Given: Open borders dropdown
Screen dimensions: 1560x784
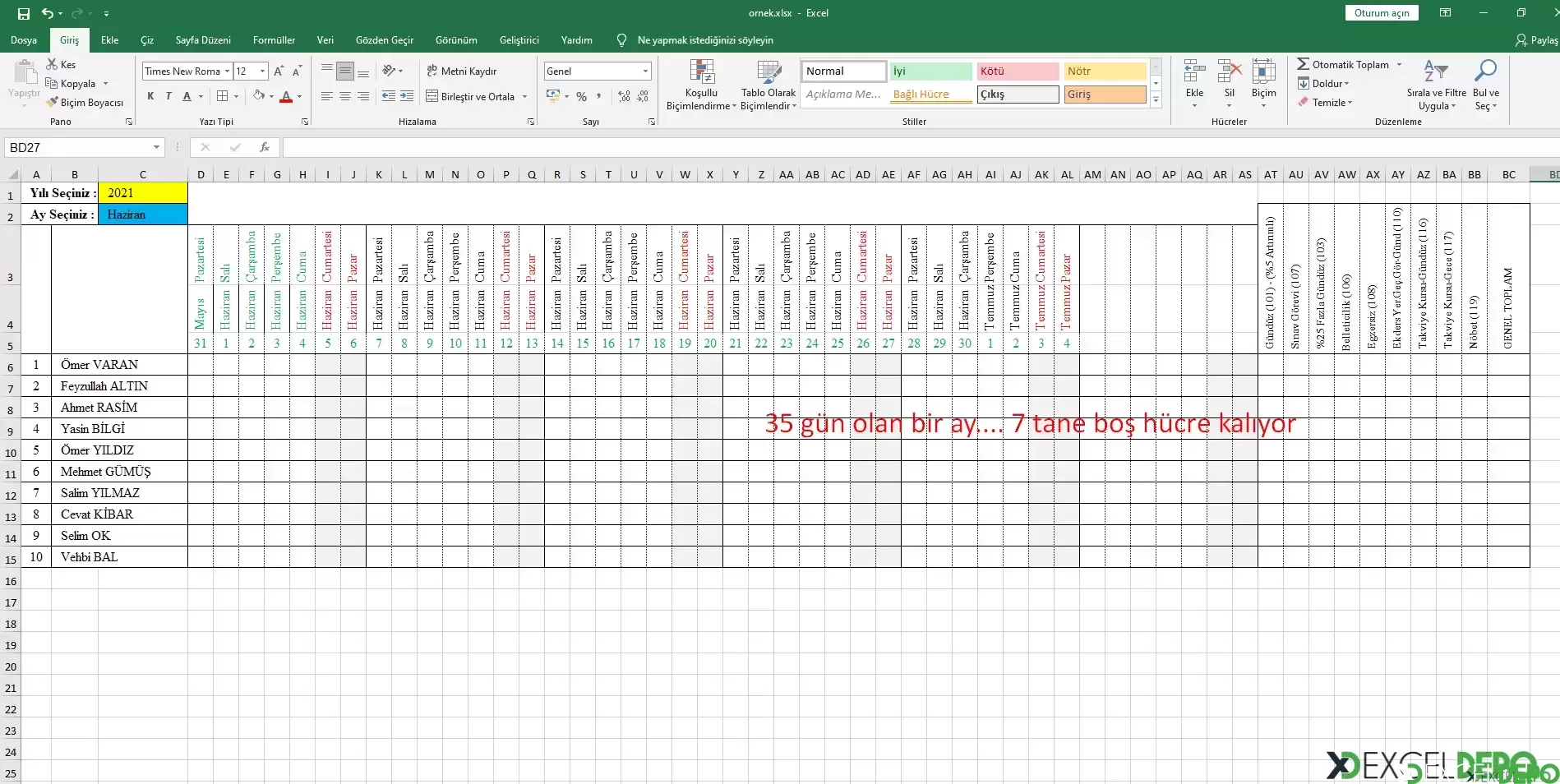Looking at the screenshot, I should pos(236,96).
